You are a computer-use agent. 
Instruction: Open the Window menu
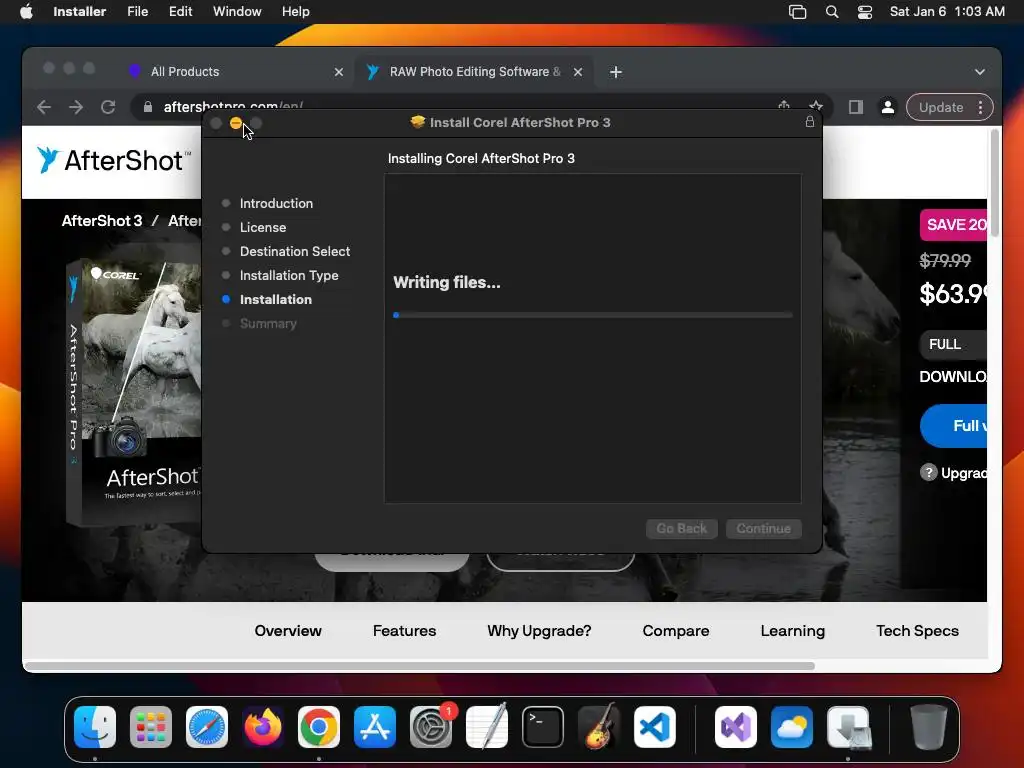237,12
